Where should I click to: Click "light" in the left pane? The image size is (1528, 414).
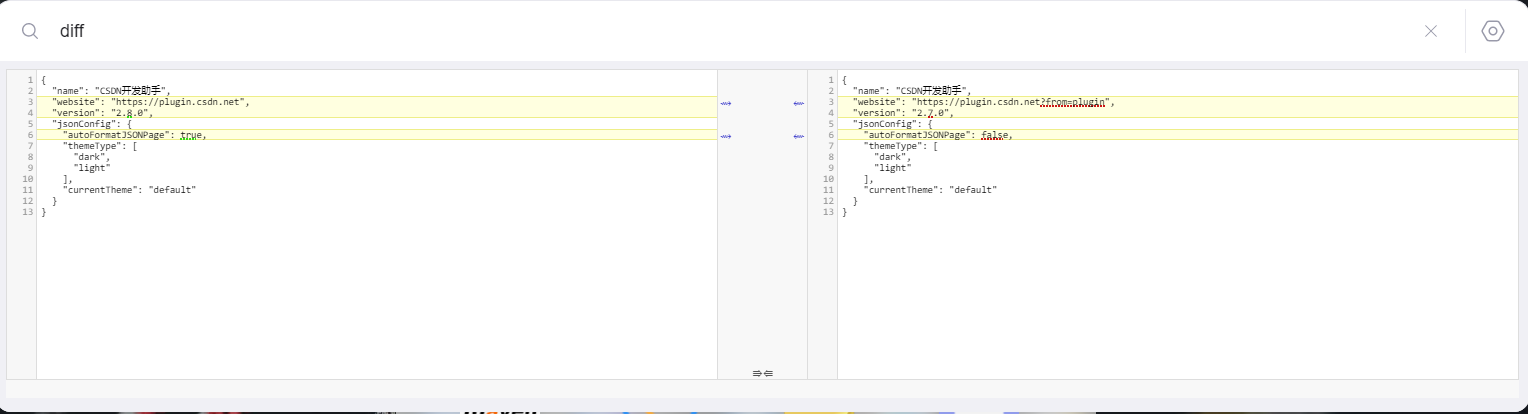coord(91,168)
